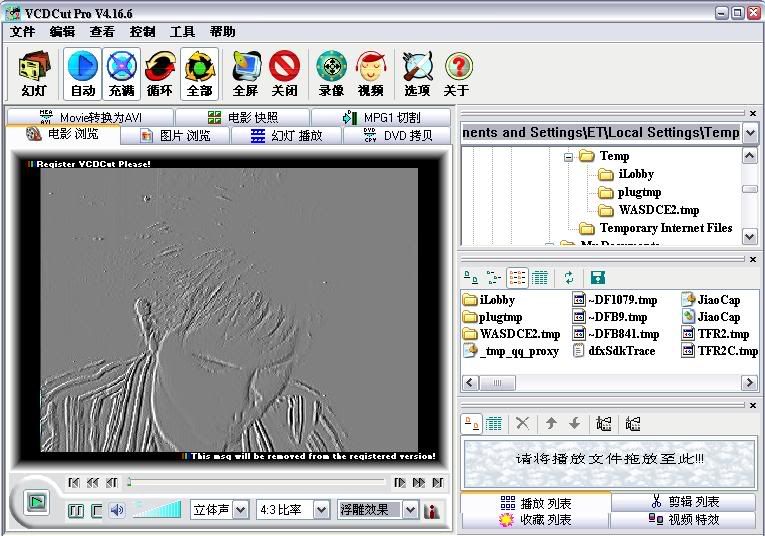Open the 控制 menu

(142, 32)
